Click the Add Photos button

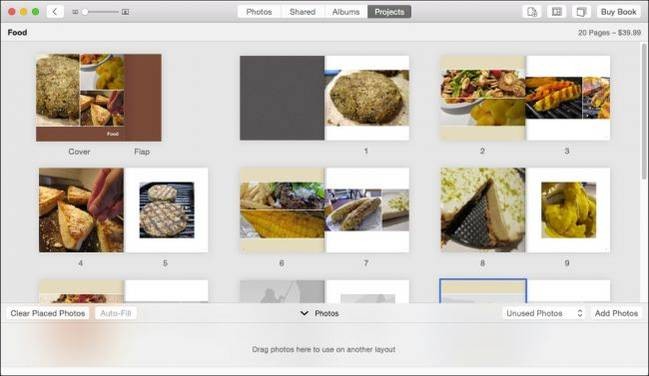pyautogui.click(x=616, y=313)
